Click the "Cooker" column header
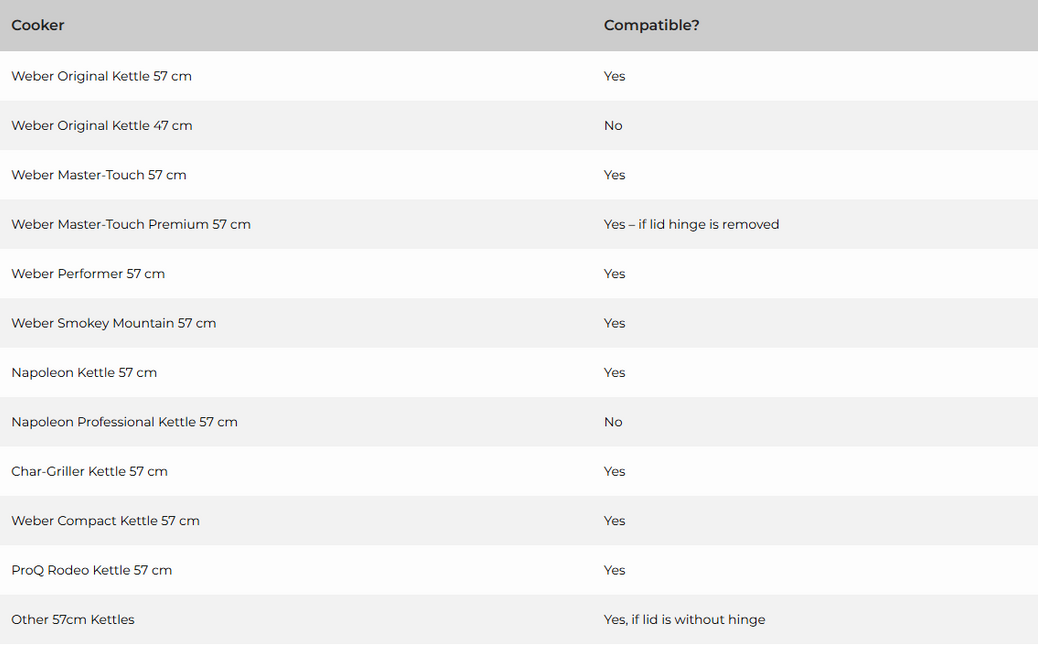Screen dimensions: 1038x645 [x=38, y=25]
